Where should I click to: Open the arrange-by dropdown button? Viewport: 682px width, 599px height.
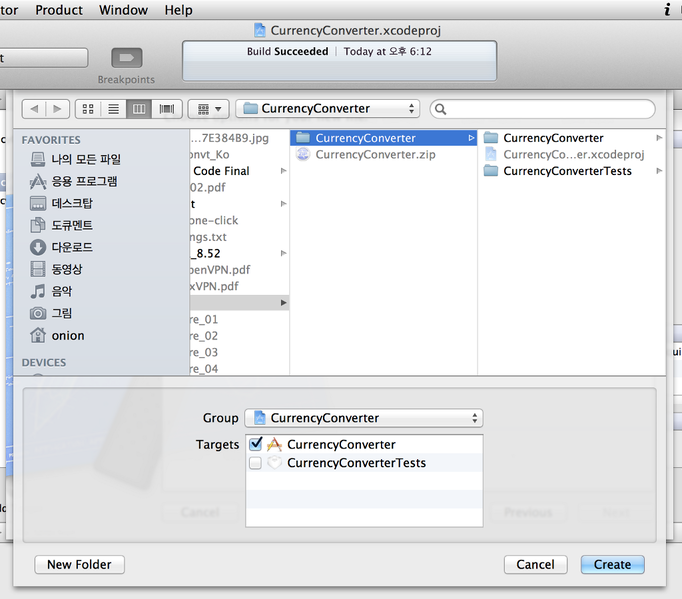pyautogui.click(x=208, y=109)
